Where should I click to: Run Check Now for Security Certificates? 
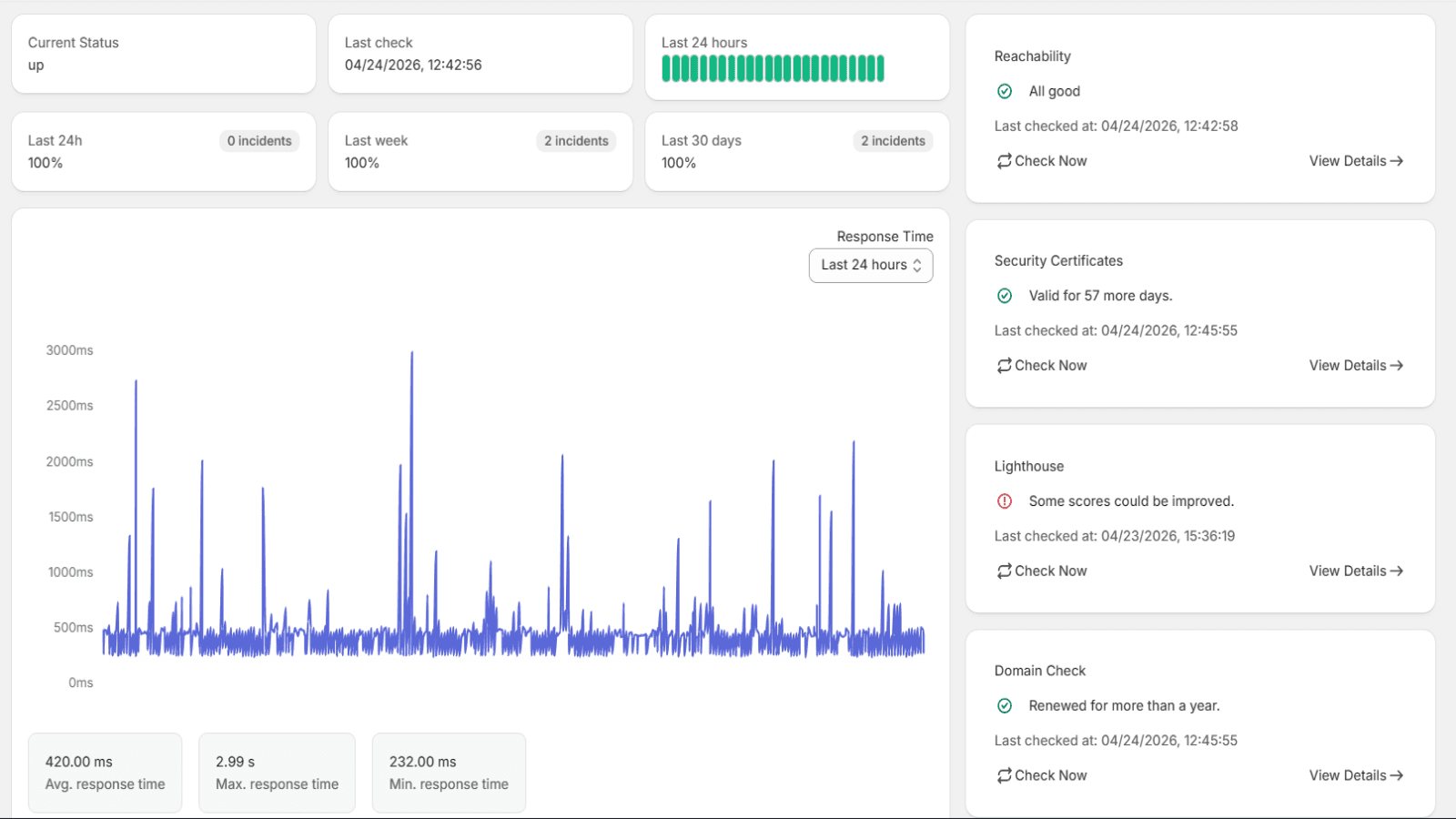pyautogui.click(x=1042, y=366)
